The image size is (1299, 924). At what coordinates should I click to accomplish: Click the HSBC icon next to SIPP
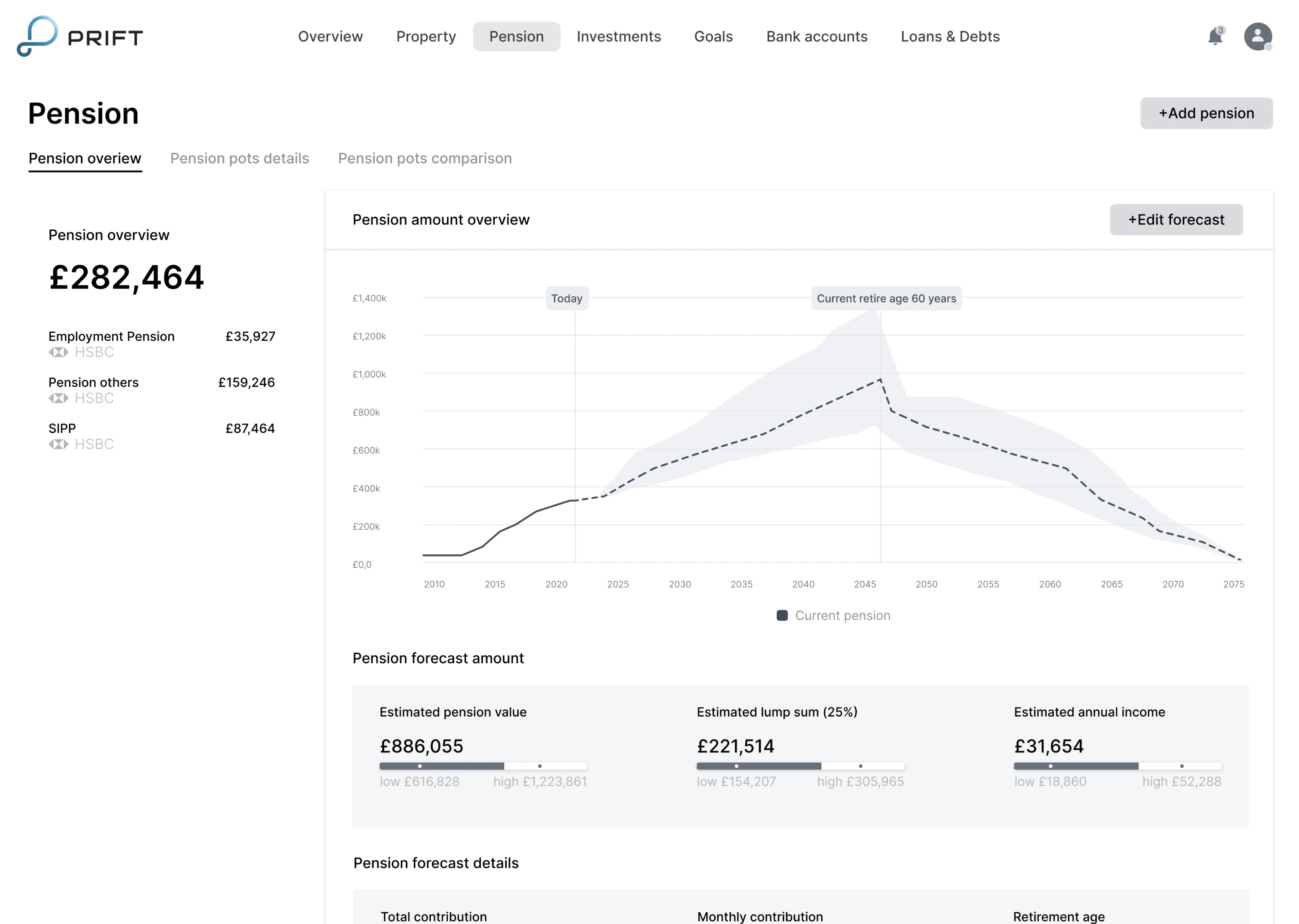[x=59, y=444]
